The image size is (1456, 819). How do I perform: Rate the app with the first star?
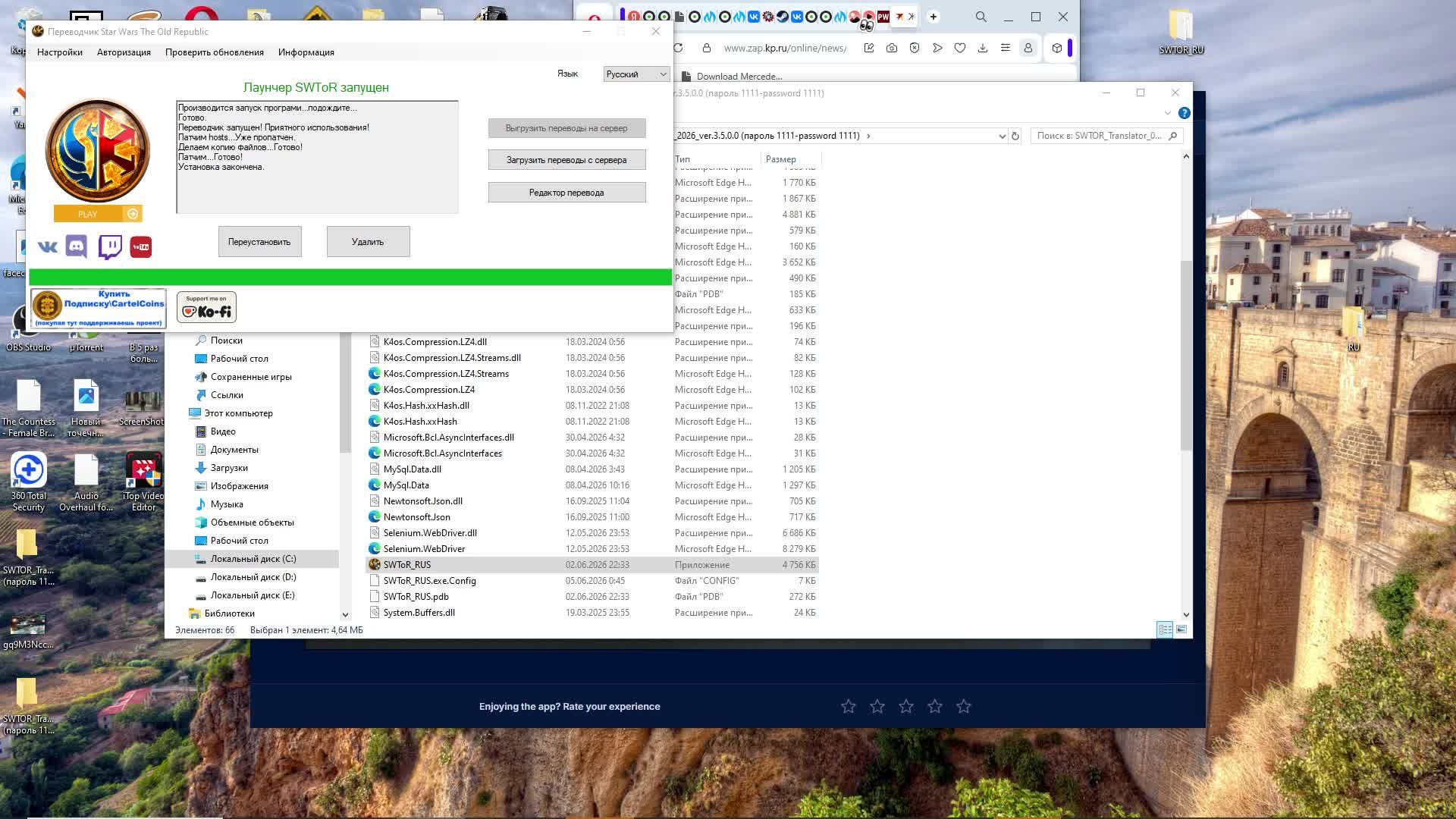click(x=849, y=706)
